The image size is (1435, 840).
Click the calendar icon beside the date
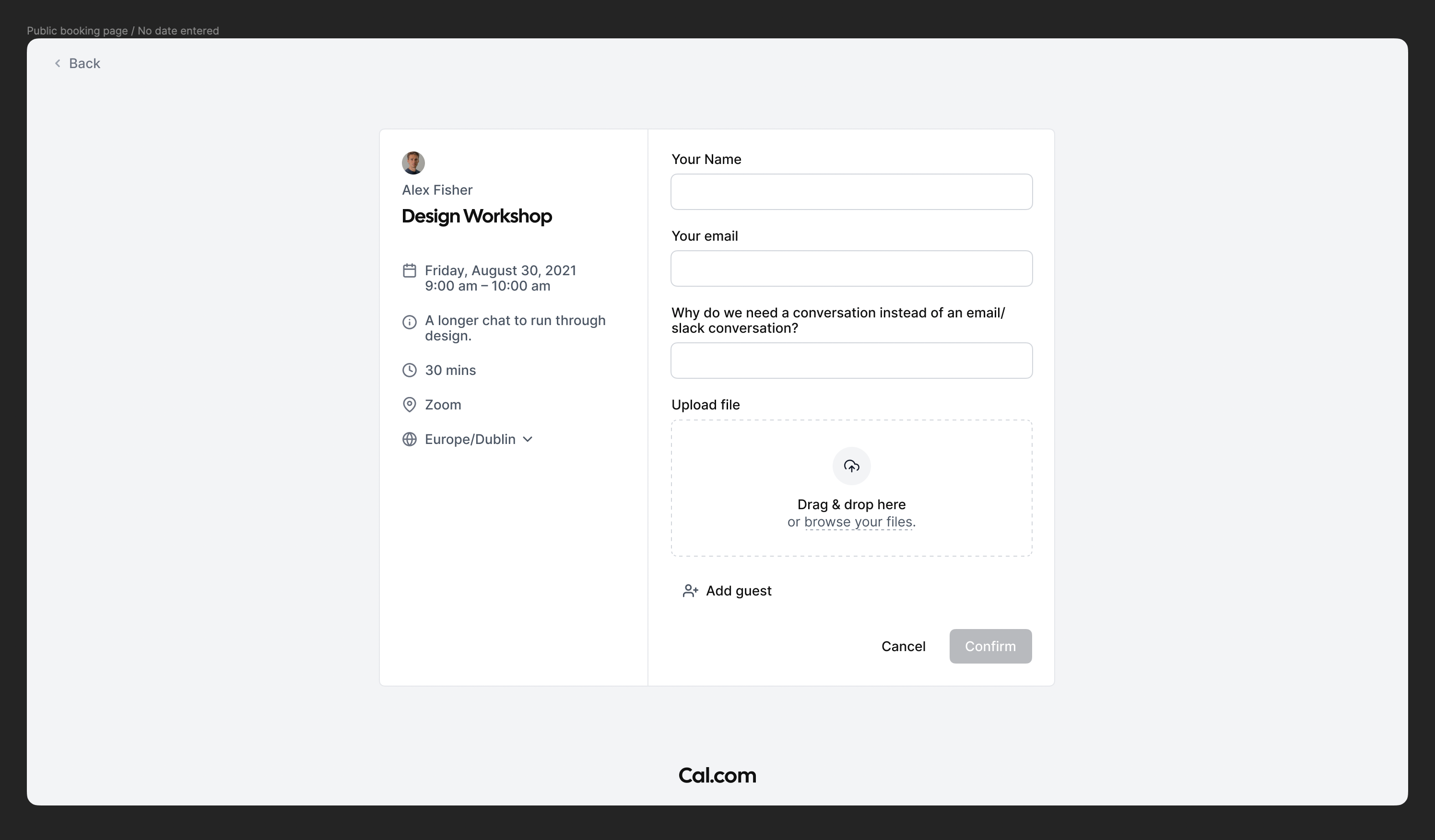point(409,270)
